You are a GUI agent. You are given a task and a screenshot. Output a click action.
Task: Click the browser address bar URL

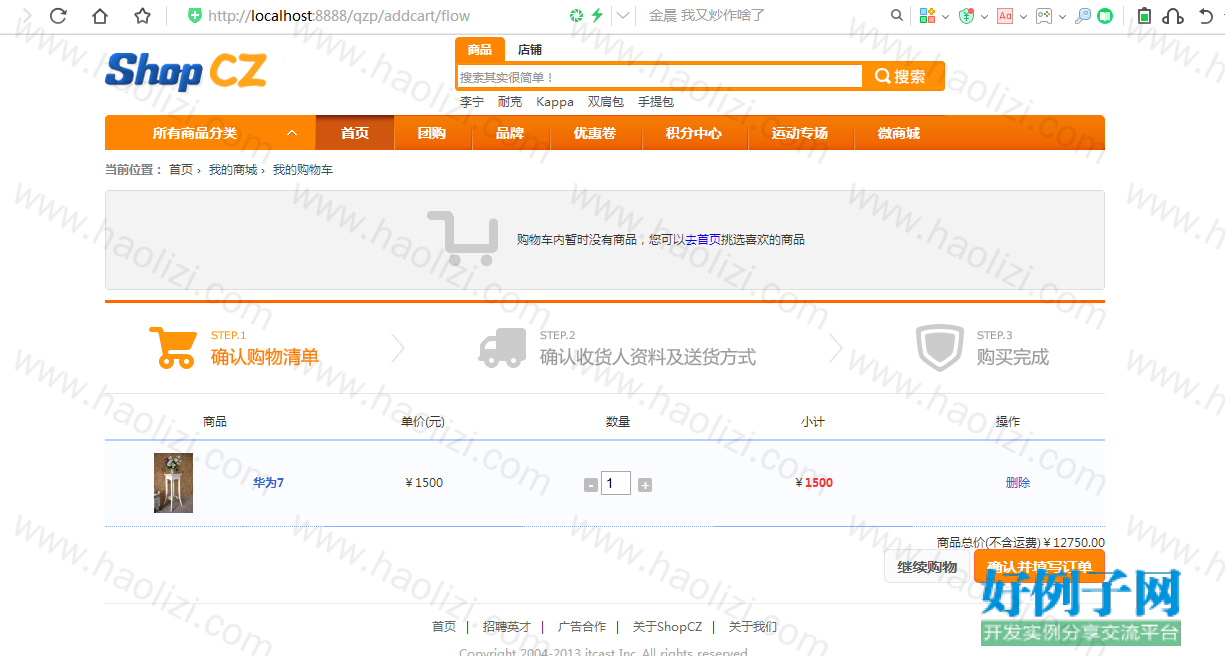[339, 16]
